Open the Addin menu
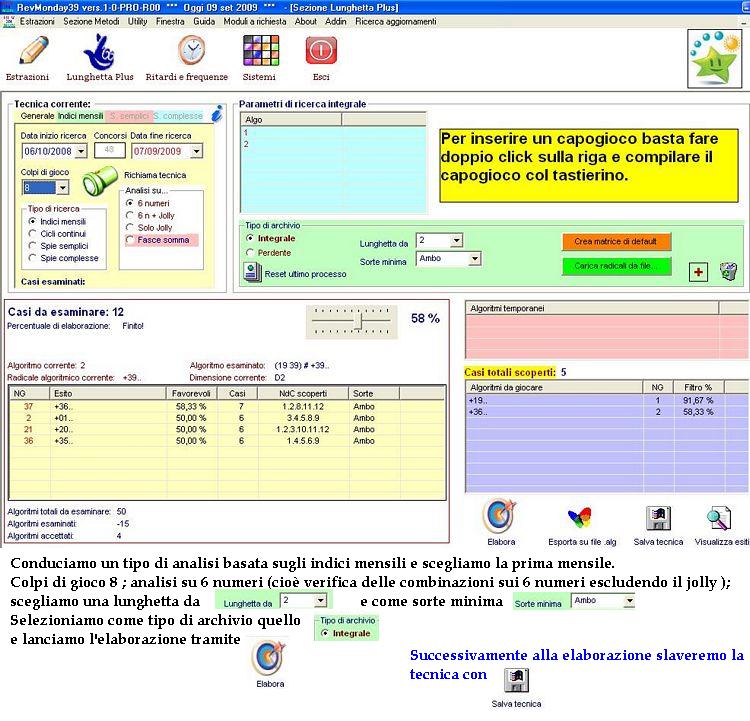This screenshot has width=750, height=721. (x=336, y=22)
